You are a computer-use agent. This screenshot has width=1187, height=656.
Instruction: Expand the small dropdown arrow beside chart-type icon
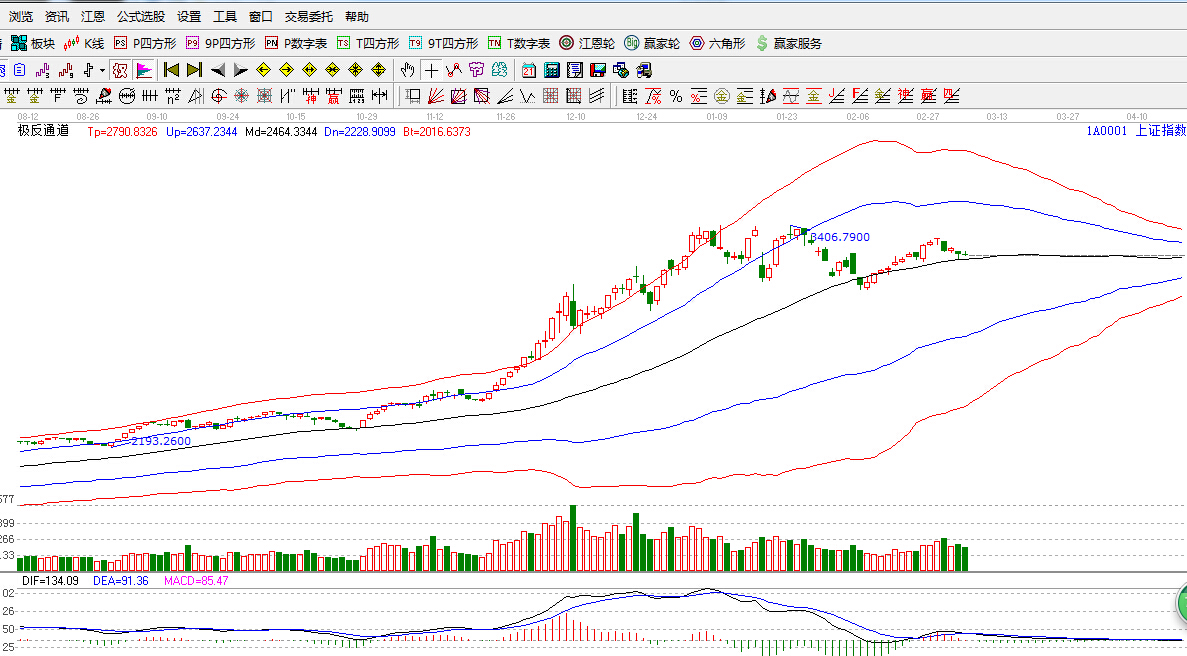tap(102, 70)
